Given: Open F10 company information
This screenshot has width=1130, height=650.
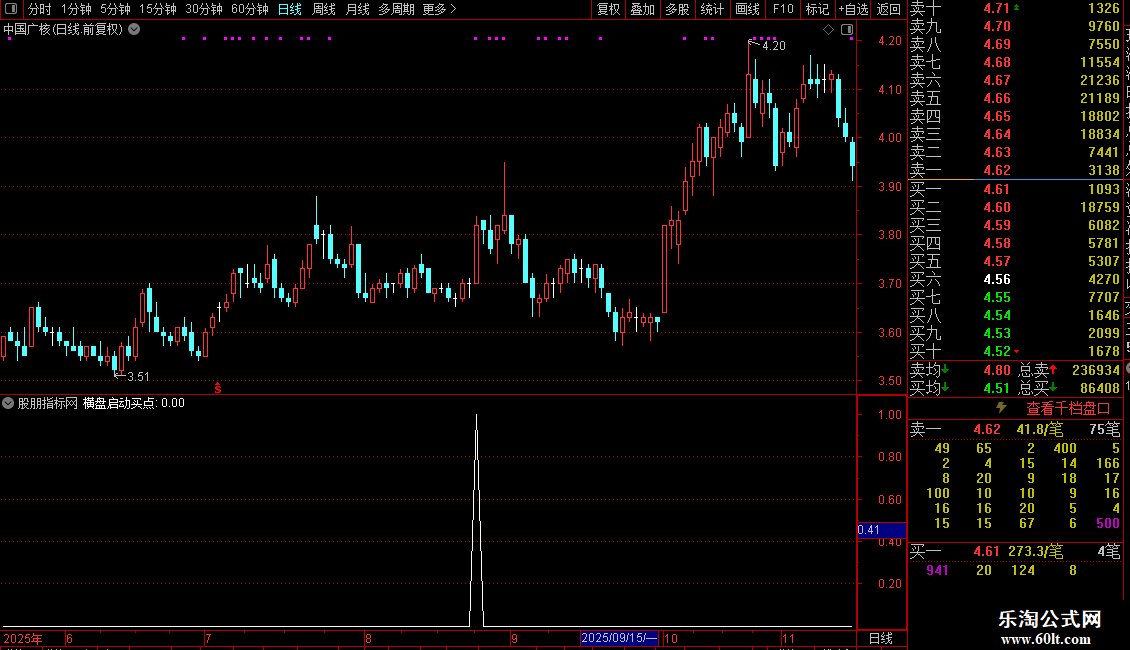Looking at the screenshot, I should 783,9.
